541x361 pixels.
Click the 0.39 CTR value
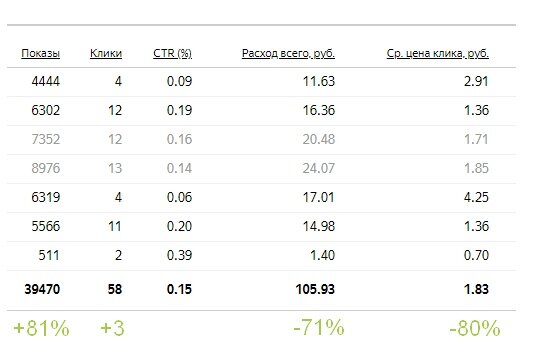click(x=179, y=255)
